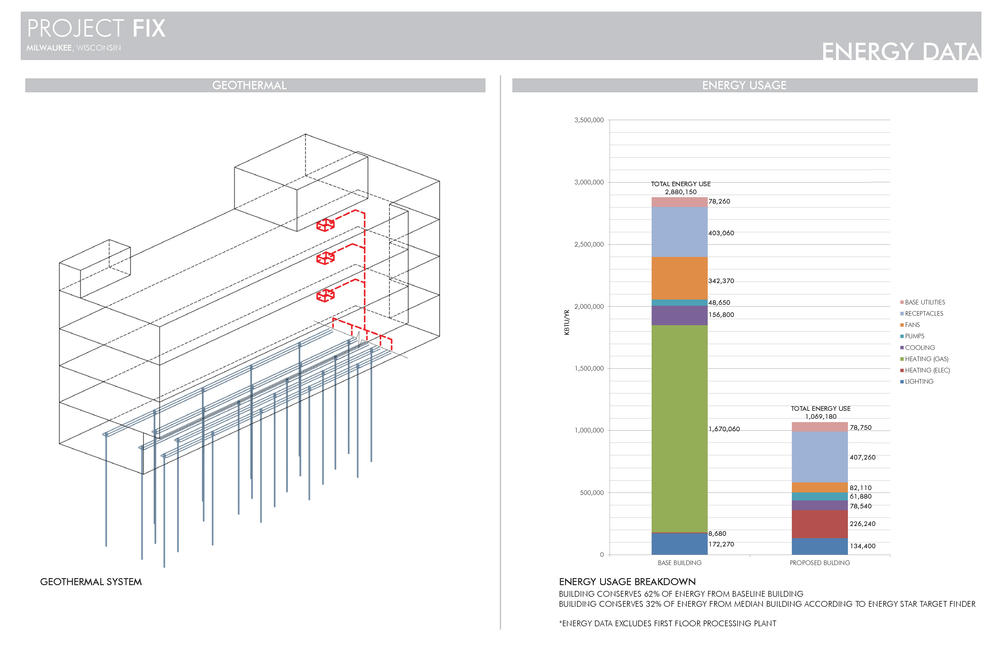Click the Proposed Building axis label
The image size is (1000, 647).
pos(819,564)
